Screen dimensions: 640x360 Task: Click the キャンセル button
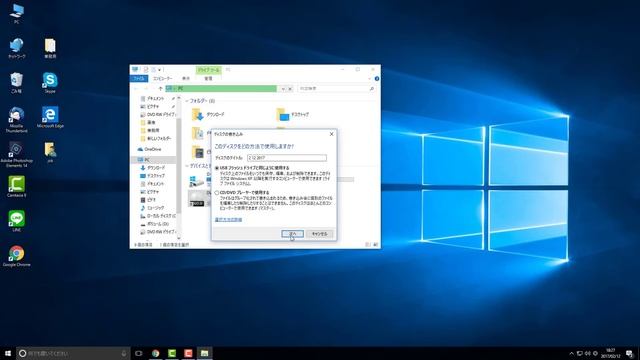click(x=320, y=234)
